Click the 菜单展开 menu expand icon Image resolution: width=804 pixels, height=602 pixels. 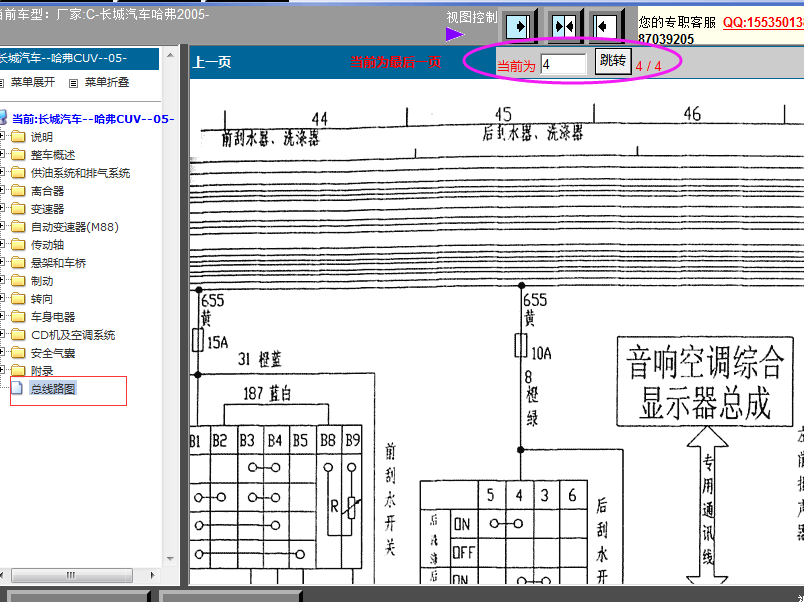[1, 83]
